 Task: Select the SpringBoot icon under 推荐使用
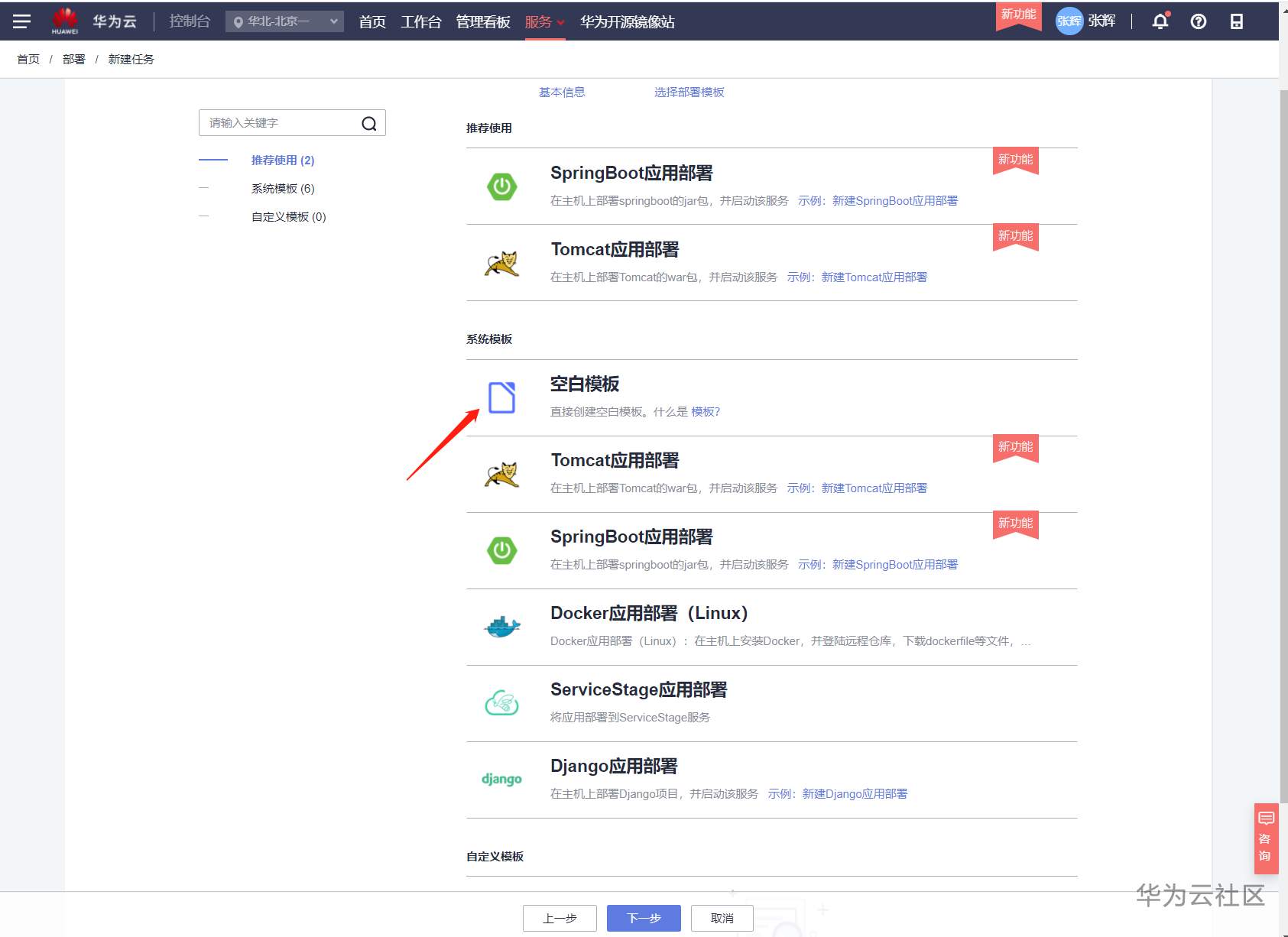point(502,186)
